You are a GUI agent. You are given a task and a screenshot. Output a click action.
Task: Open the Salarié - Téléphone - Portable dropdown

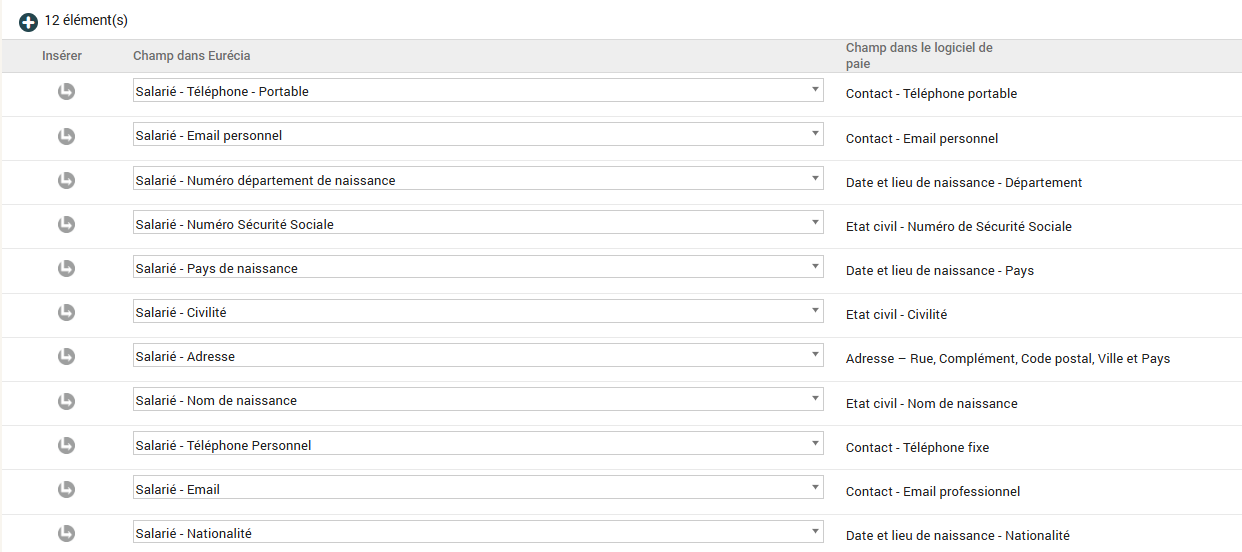click(x=478, y=91)
